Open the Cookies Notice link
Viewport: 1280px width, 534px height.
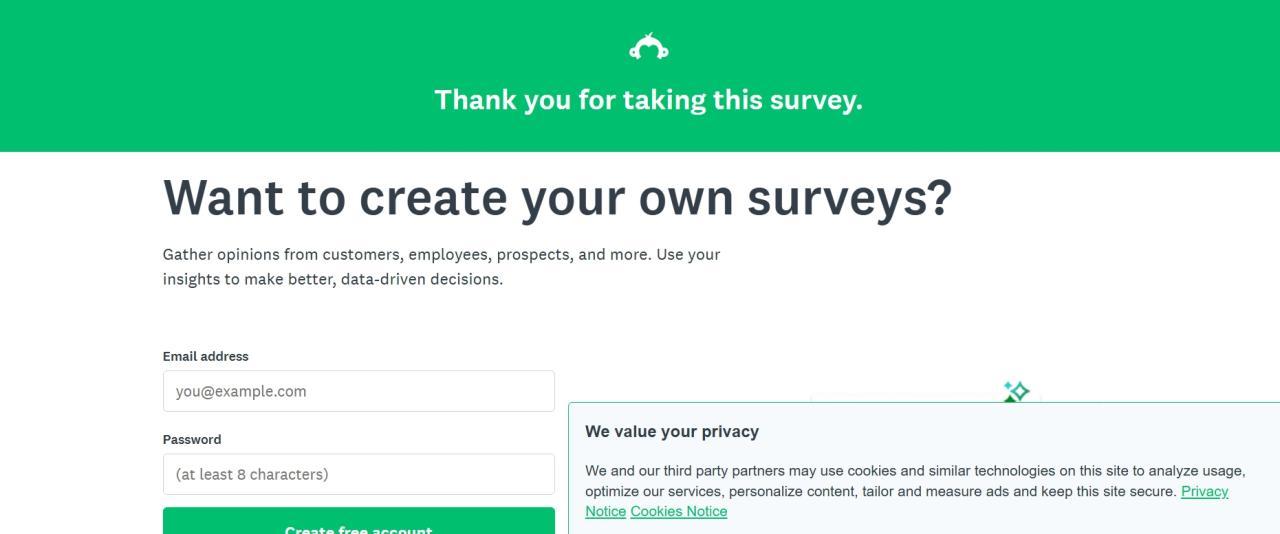pyautogui.click(x=678, y=512)
